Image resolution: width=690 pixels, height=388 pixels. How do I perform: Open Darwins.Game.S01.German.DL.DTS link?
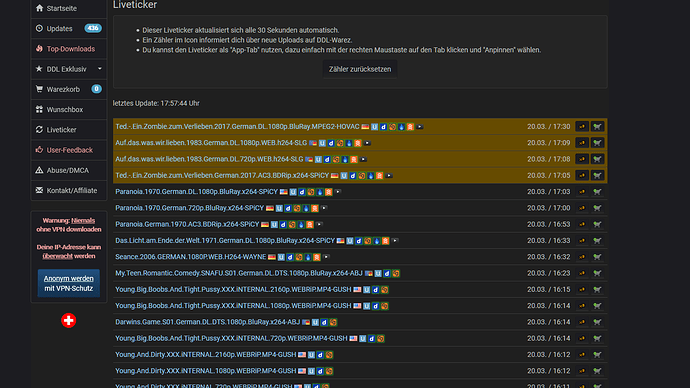208,322
